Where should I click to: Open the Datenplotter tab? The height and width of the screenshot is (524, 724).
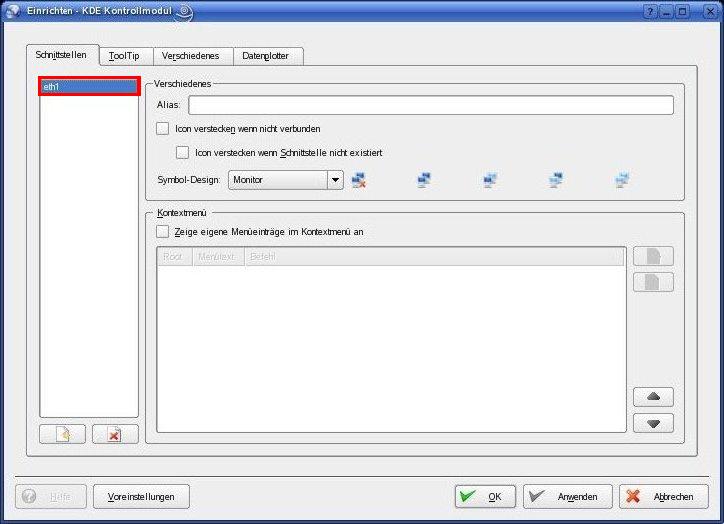coord(268,56)
